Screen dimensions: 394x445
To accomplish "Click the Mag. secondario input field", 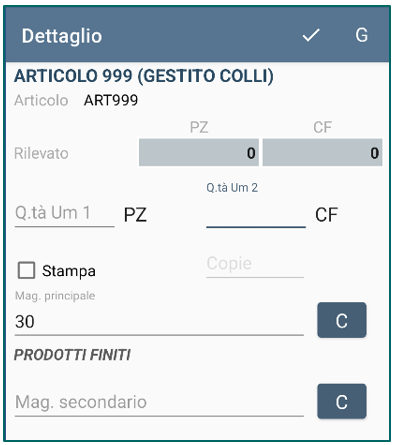I will pyautogui.click(x=159, y=403).
